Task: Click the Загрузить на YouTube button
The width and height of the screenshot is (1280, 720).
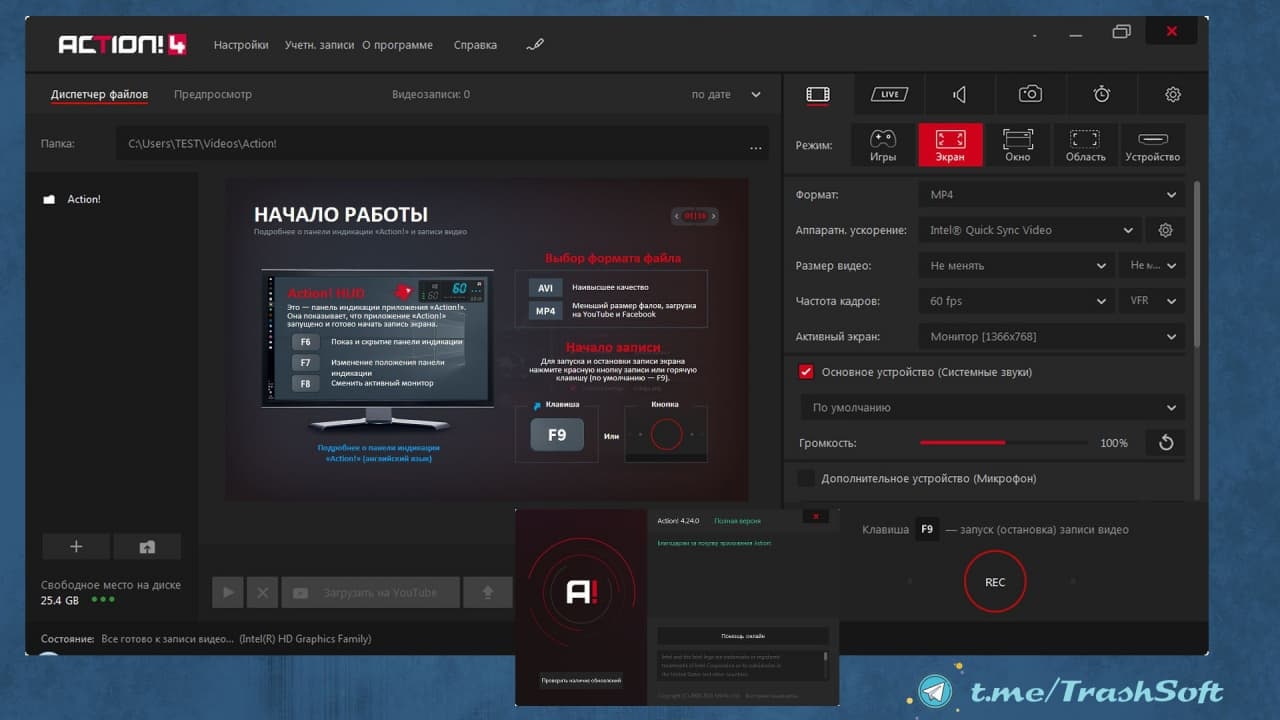Action: click(x=370, y=592)
